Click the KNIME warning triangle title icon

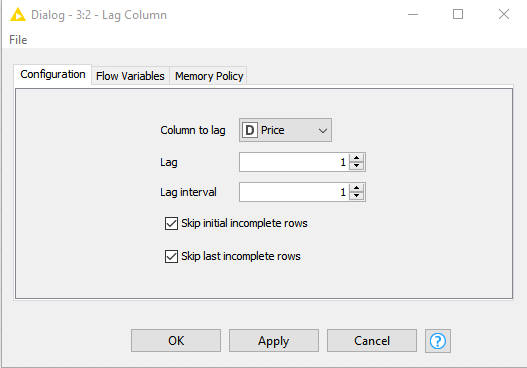[17, 15]
